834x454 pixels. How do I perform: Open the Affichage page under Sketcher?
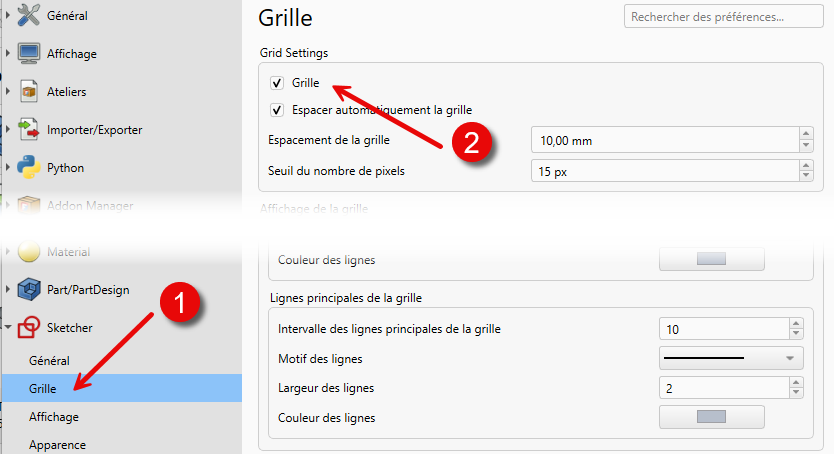pos(54,416)
